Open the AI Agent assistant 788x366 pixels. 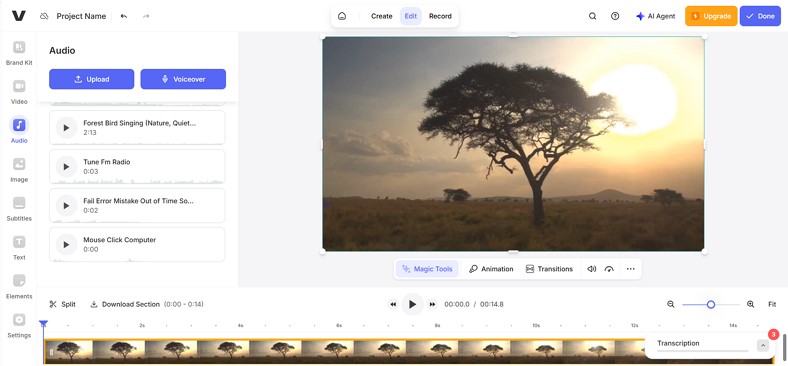pos(655,16)
